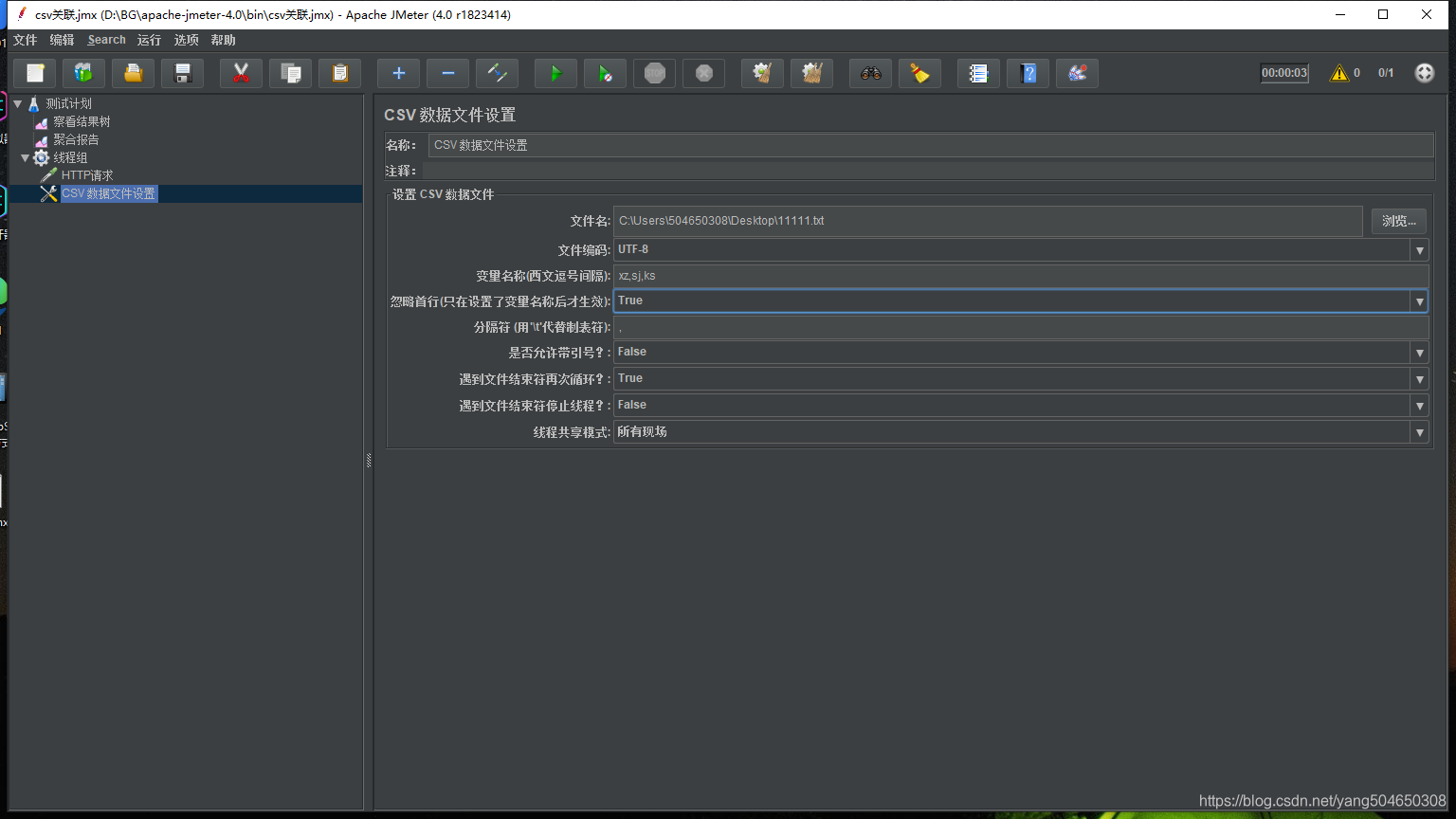Image resolution: width=1456 pixels, height=819 pixels.
Task: Select CSV 数据文件设置 in the tree
Action: pyautogui.click(x=108, y=193)
